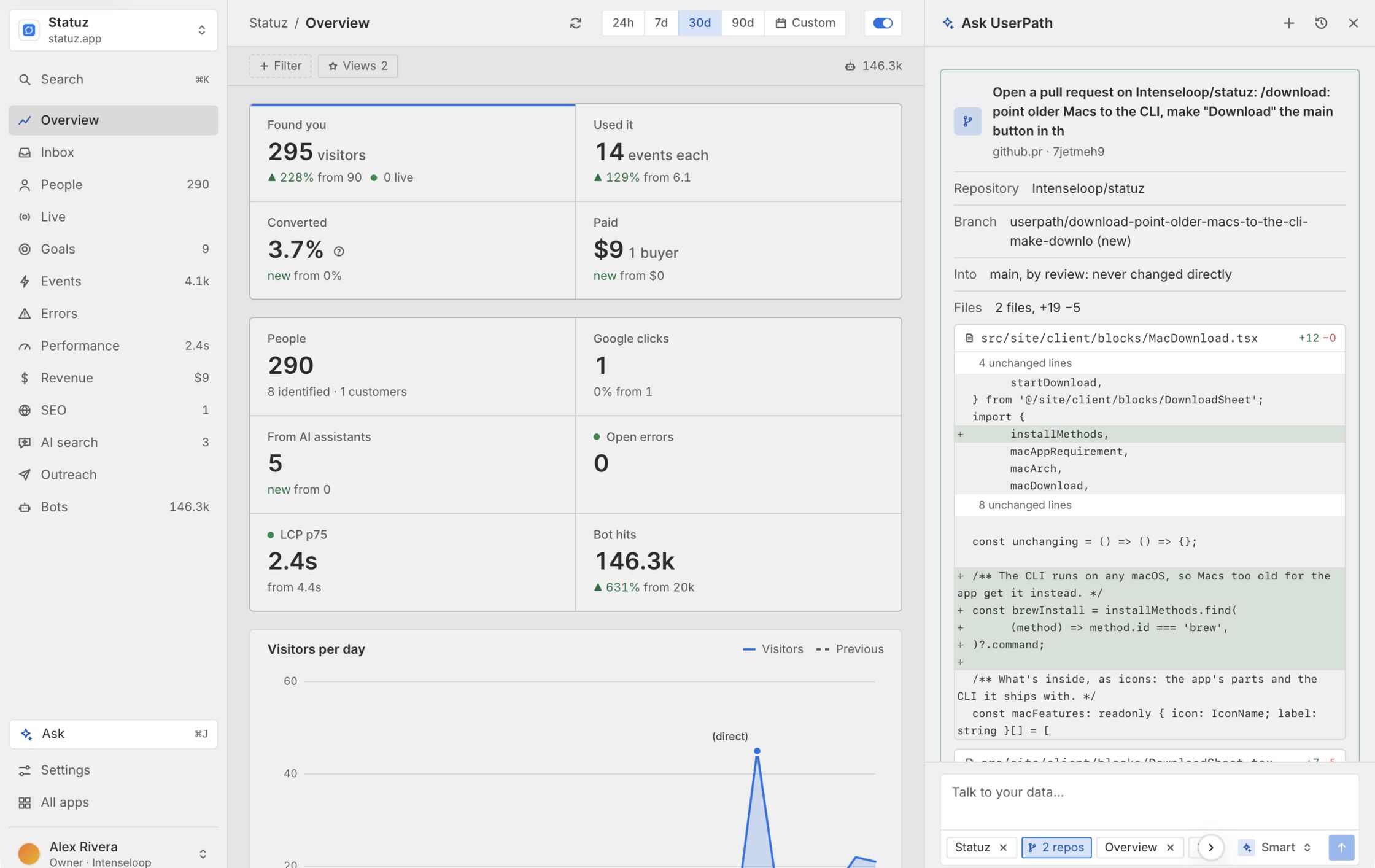The height and width of the screenshot is (868, 1375).
Task: Click the Found you visitors card
Action: (x=412, y=153)
